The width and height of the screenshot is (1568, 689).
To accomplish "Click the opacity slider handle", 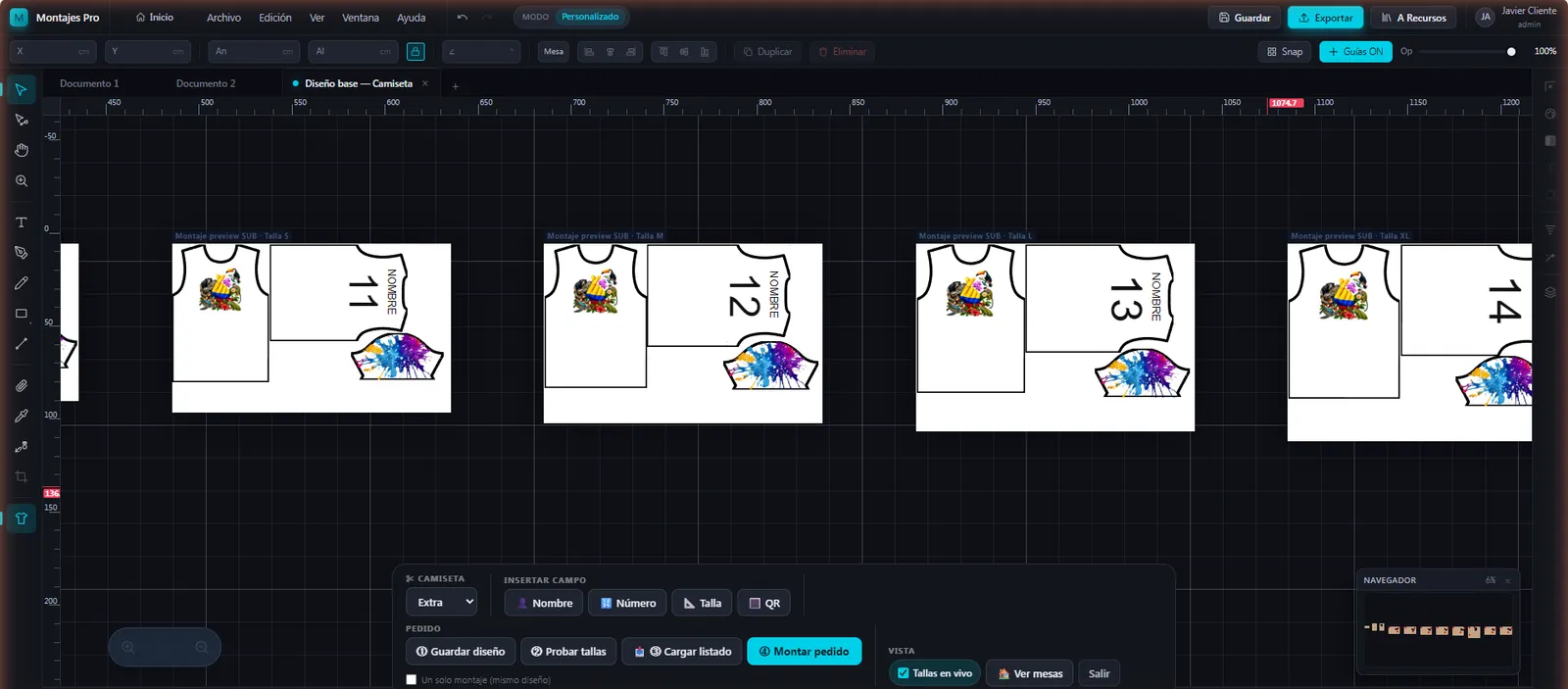I will click(1511, 52).
